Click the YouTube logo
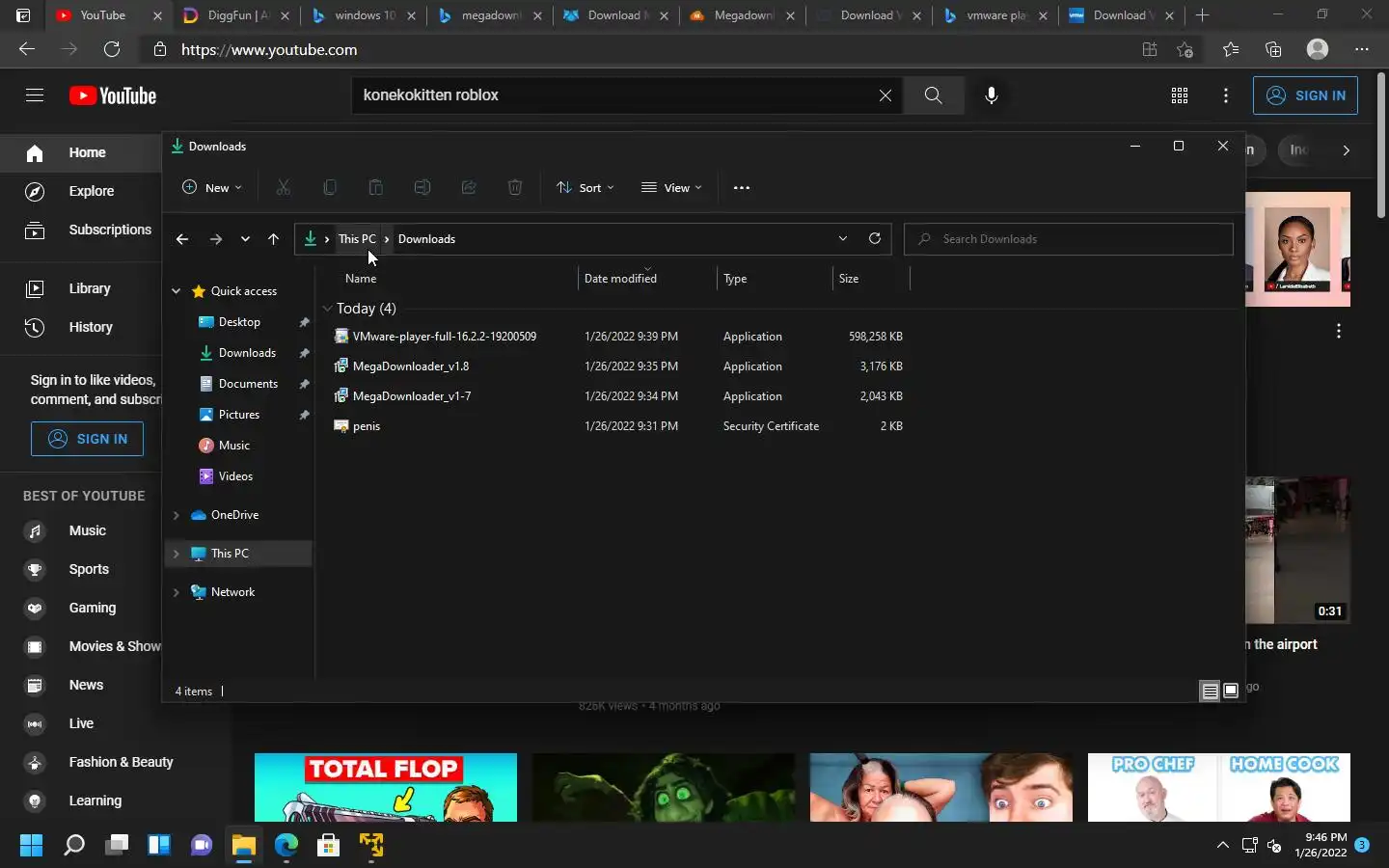 pyautogui.click(x=113, y=95)
